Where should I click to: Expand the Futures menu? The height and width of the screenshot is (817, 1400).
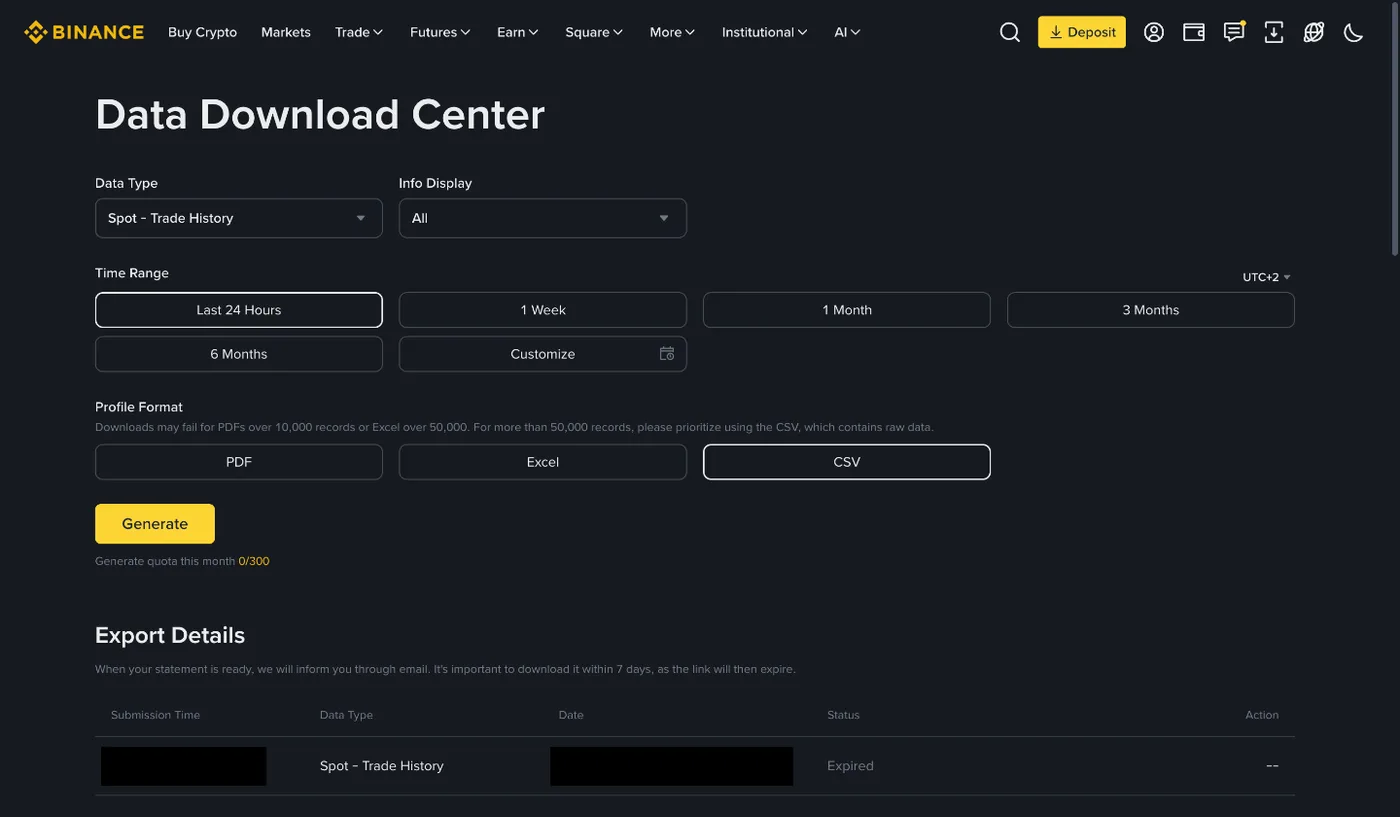tap(440, 32)
